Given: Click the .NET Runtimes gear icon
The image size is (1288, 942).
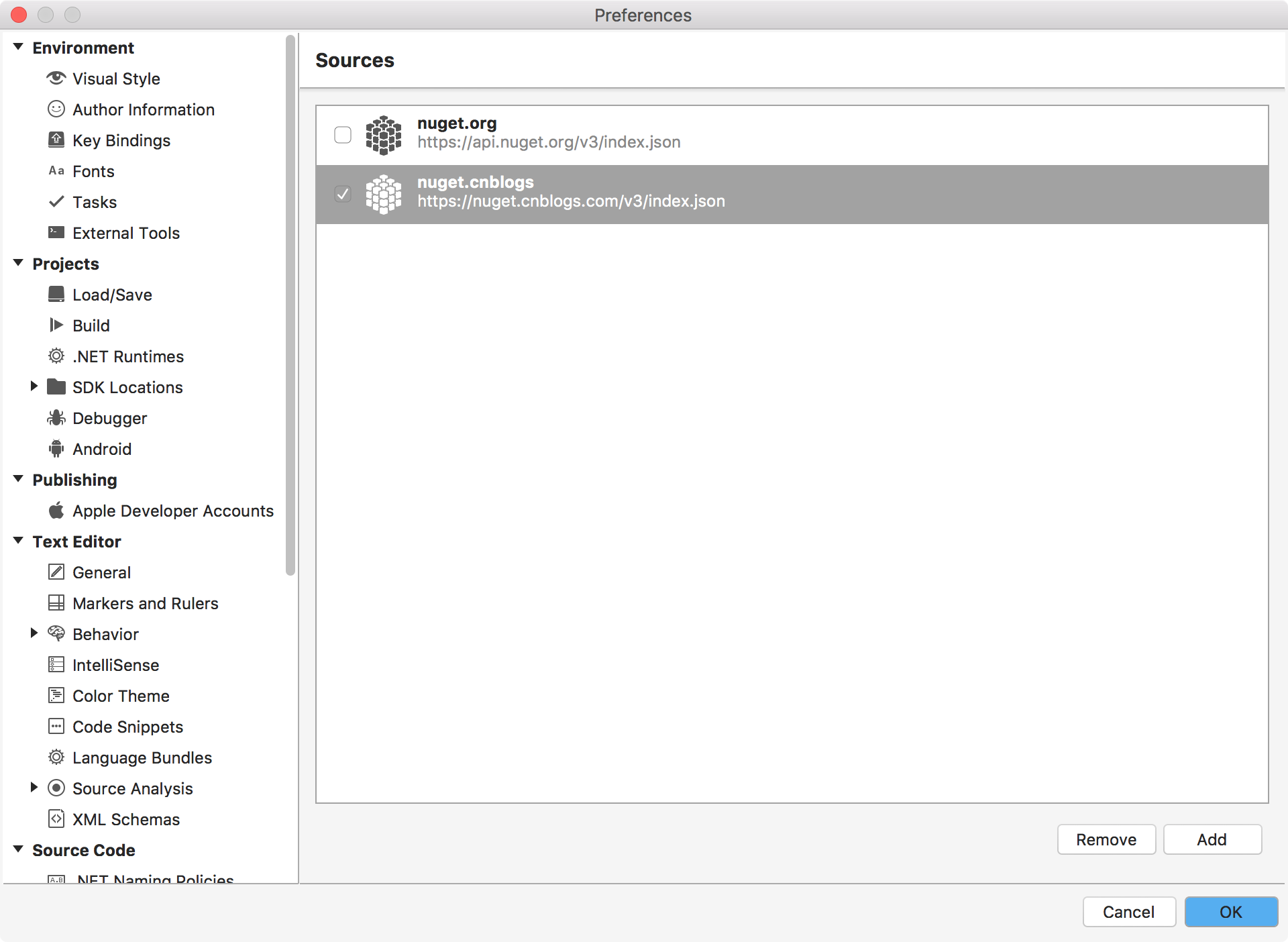Looking at the screenshot, I should (x=56, y=356).
